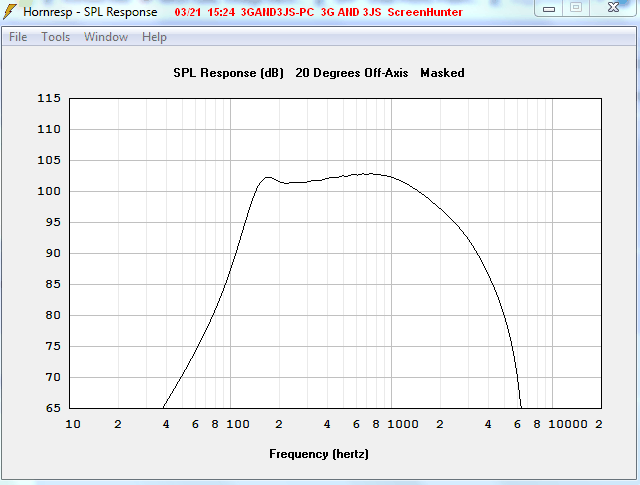
Task: Click the window title 'Hornresp - SPL Response'
Action: [x=90, y=12]
